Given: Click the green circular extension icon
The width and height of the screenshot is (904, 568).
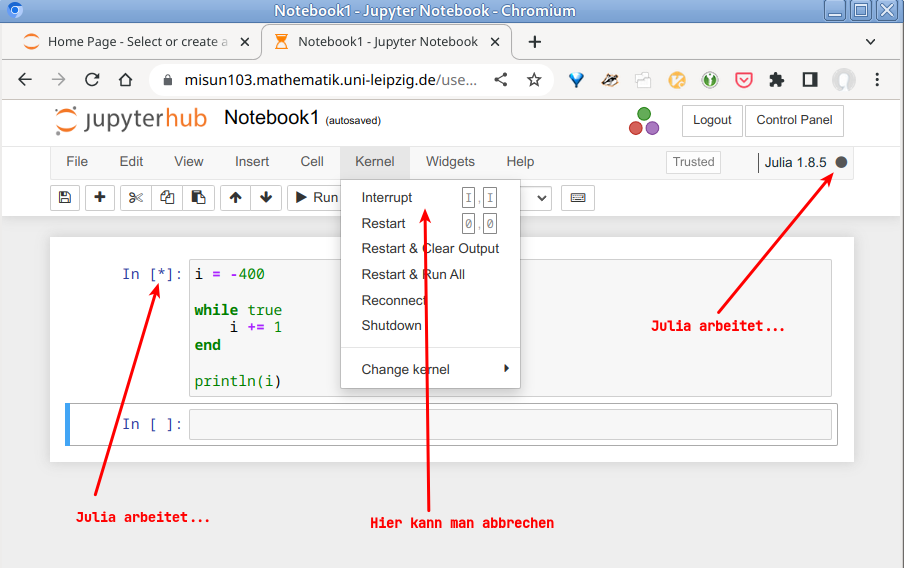Looking at the screenshot, I should point(710,80).
